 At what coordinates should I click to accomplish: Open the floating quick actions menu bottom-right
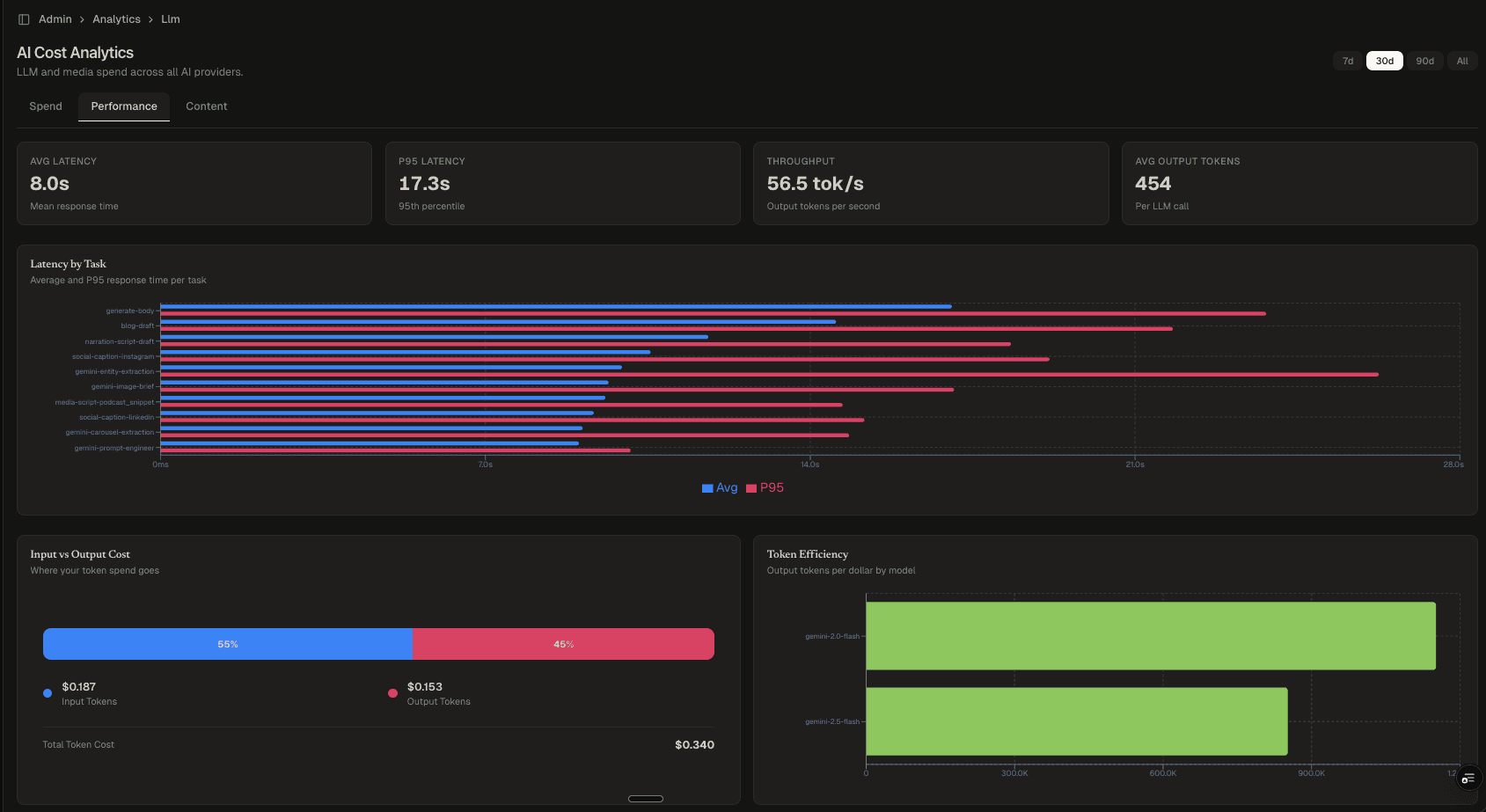coord(1468,778)
